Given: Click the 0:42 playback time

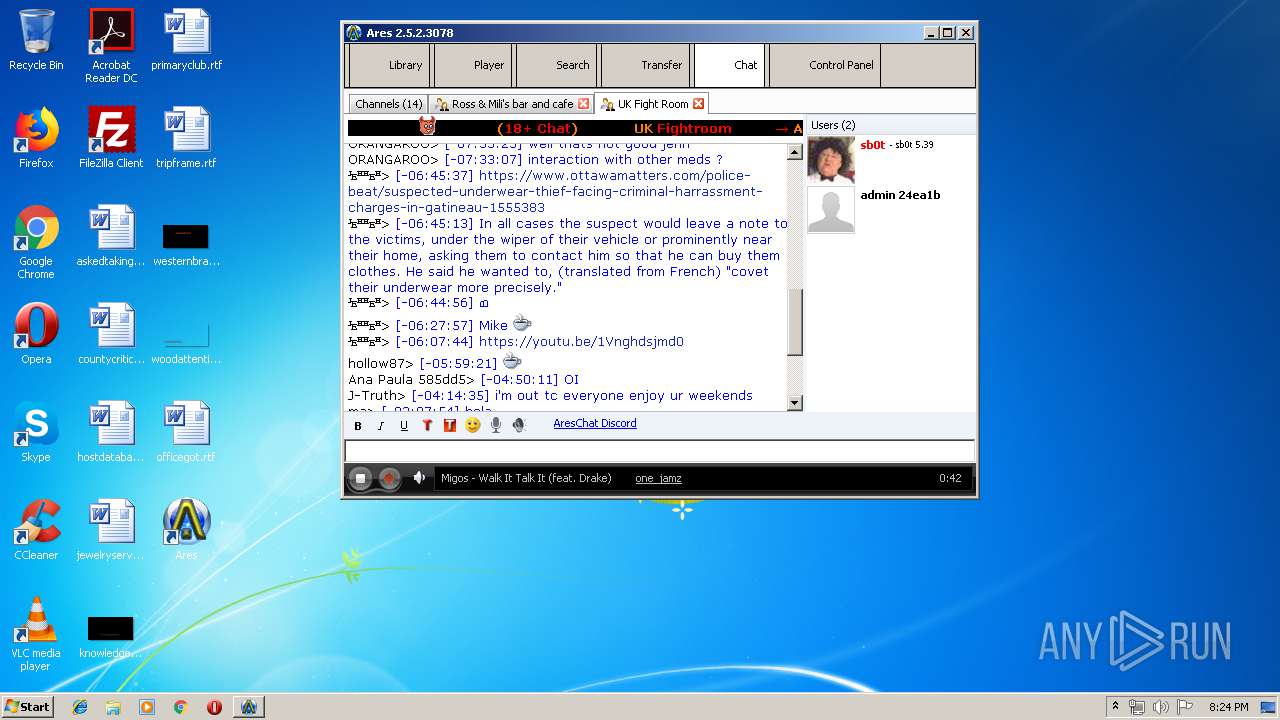Looking at the screenshot, I should 950,478.
